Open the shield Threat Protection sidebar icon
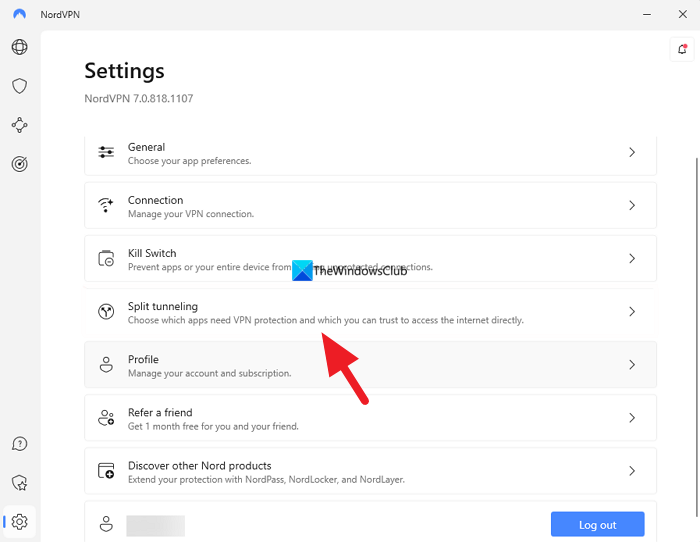Viewport: 700px width, 542px height. [x=19, y=86]
